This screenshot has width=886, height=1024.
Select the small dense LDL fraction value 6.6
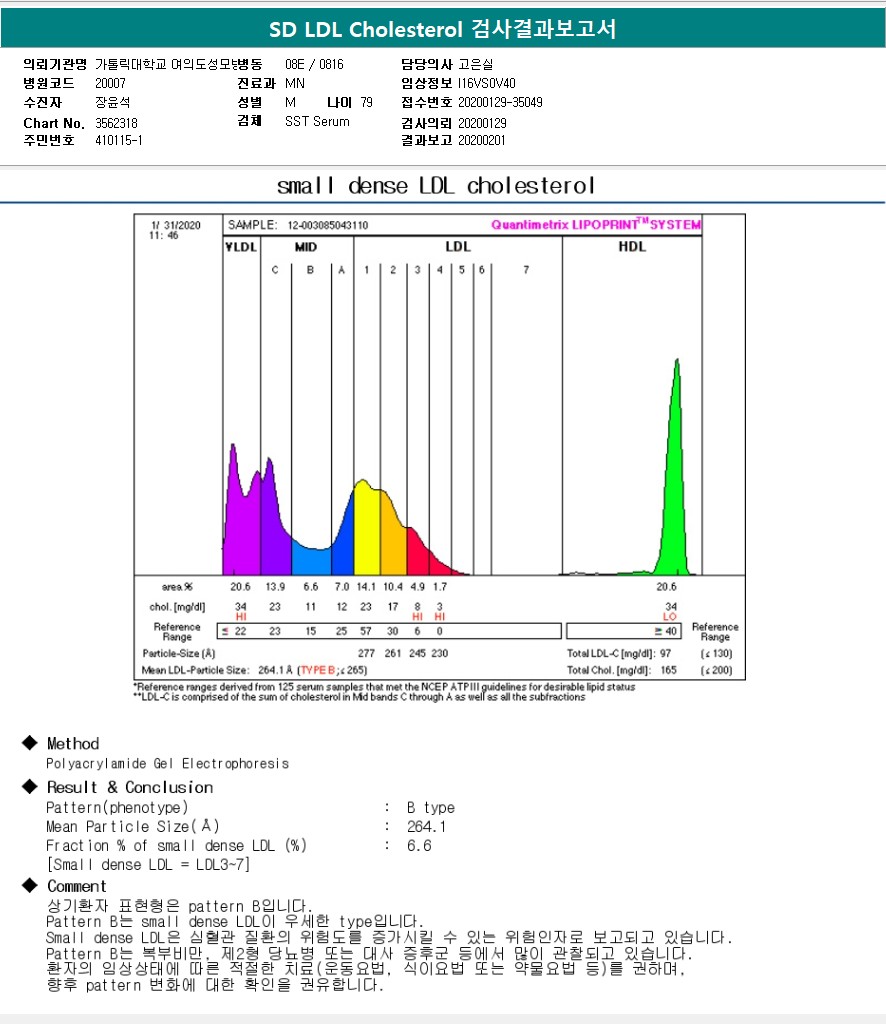click(419, 845)
